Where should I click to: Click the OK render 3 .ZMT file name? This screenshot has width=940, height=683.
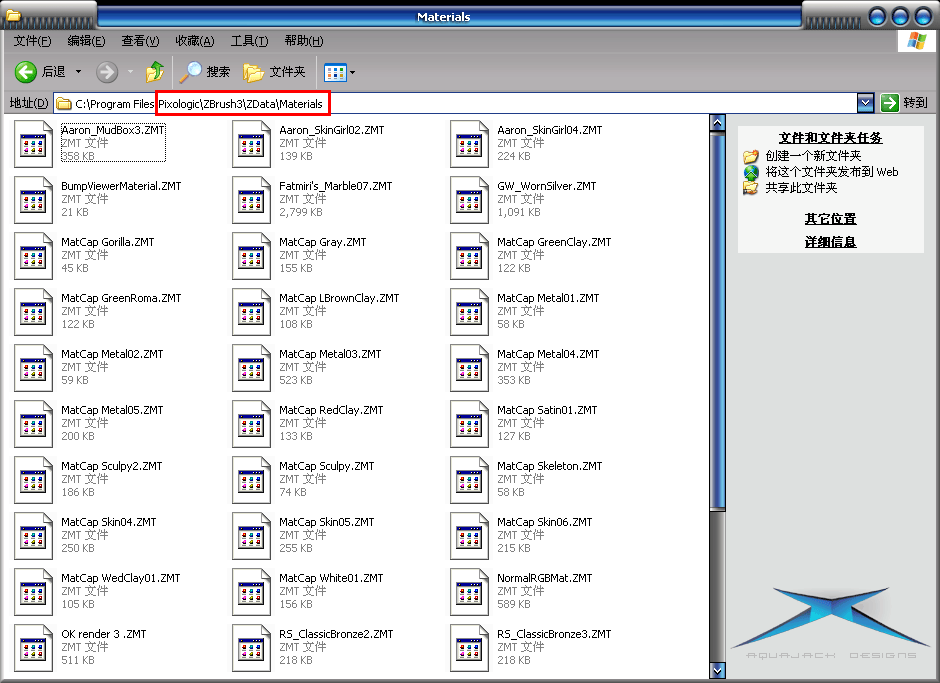point(104,634)
